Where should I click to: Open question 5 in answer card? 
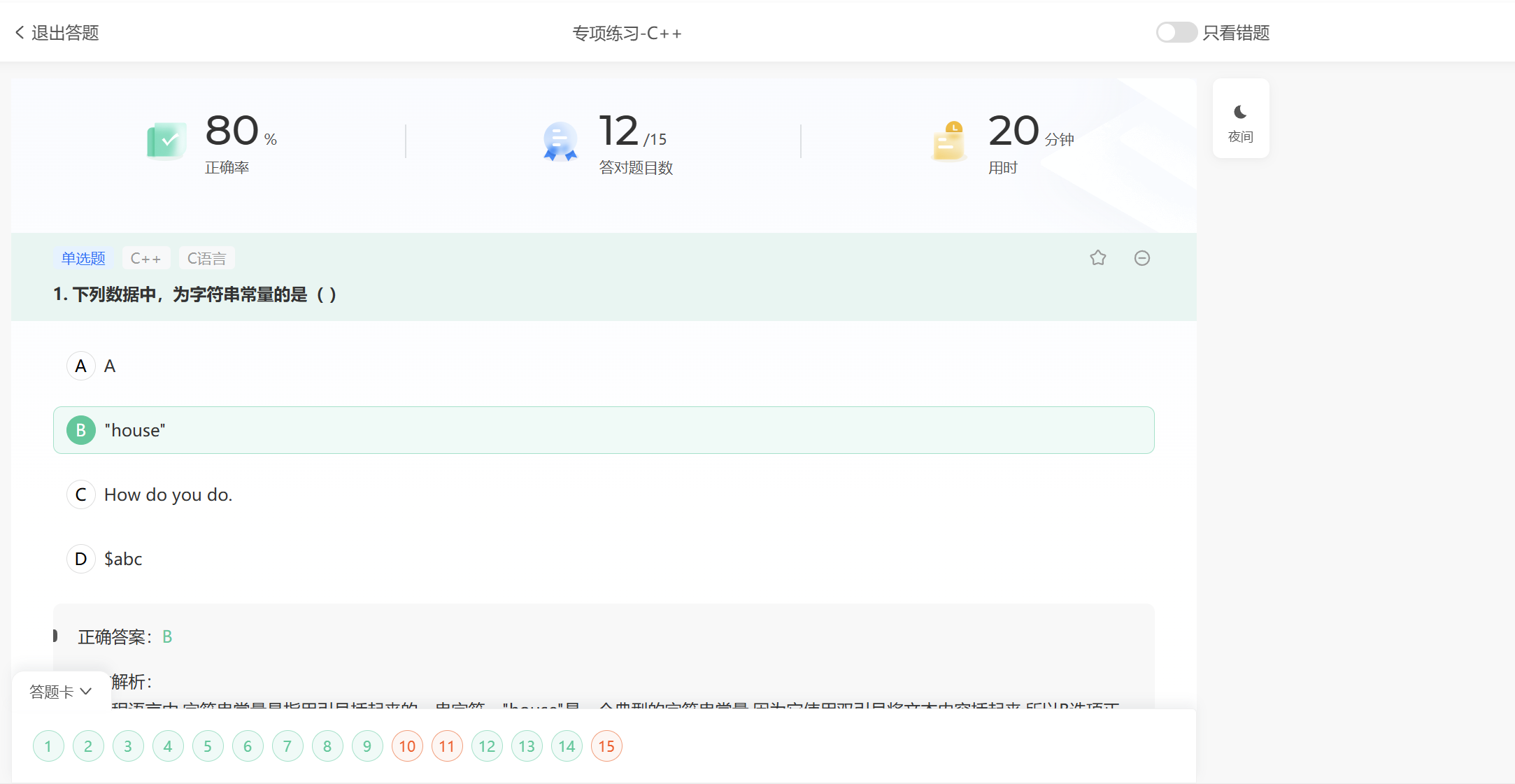[x=208, y=746]
